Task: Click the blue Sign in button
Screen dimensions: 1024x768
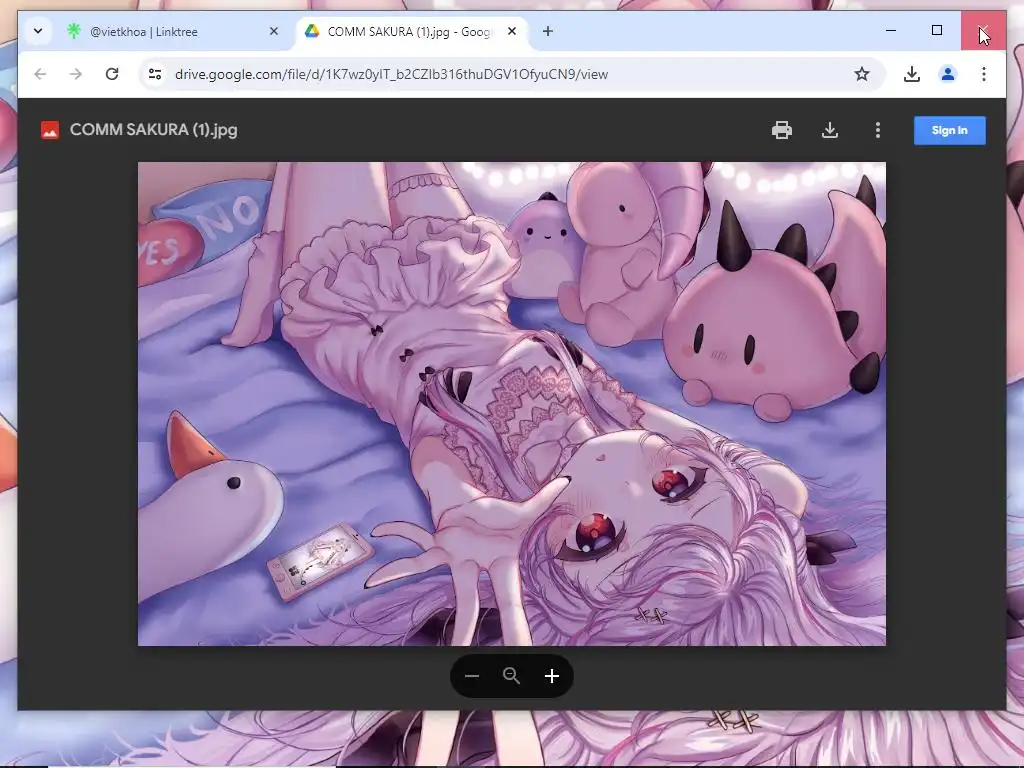Action: coord(950,130)
